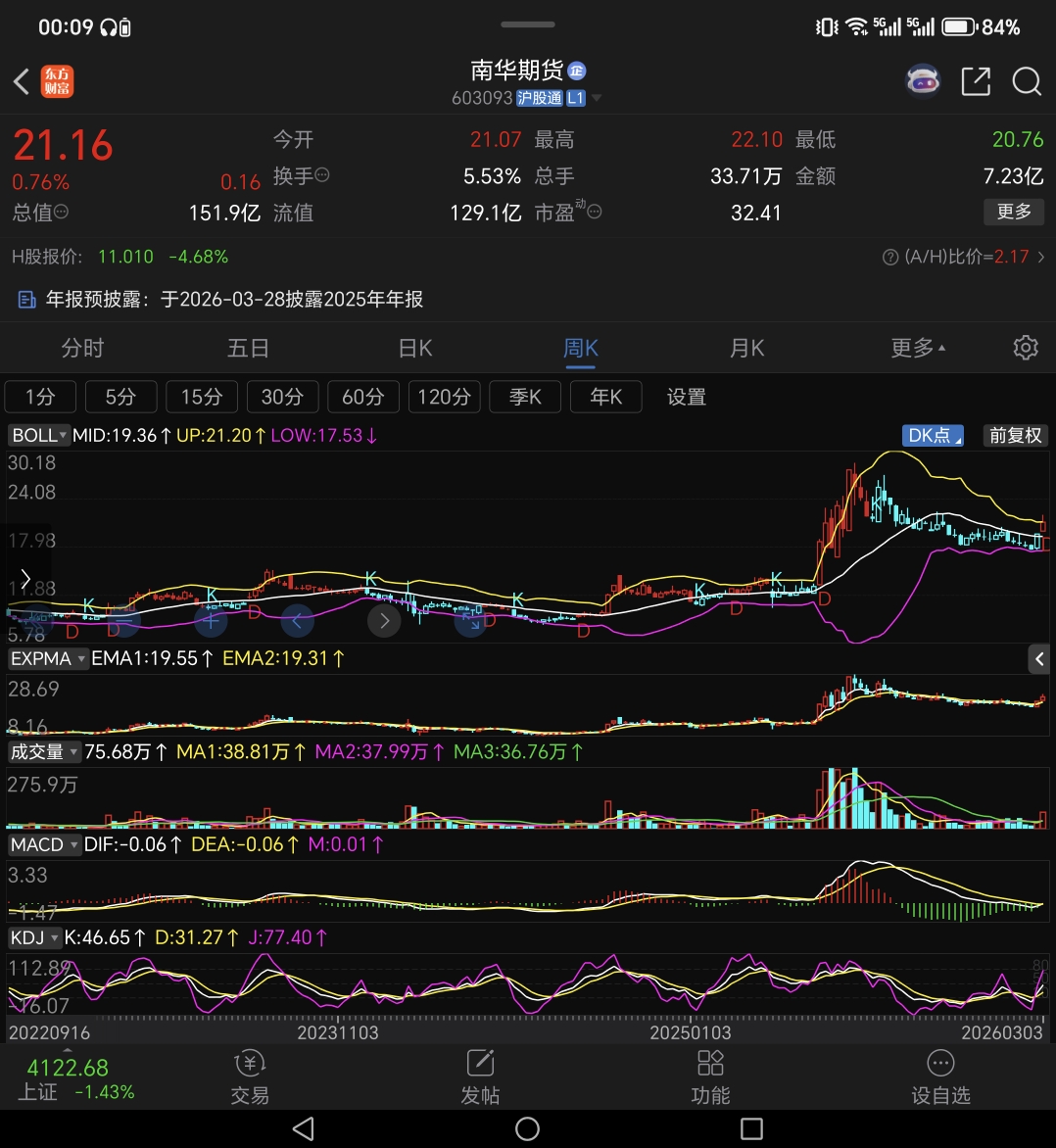Select the 15分 period
The width and height of the screenshot is (1056, 1148).
[202, 397]
